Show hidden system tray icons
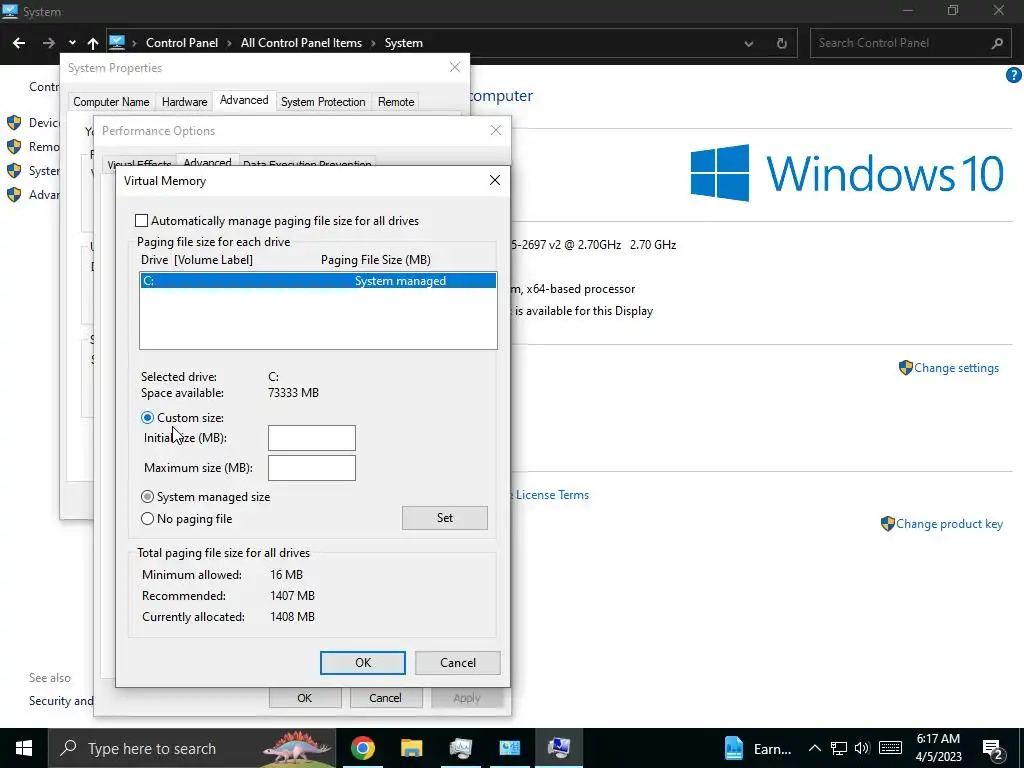Viewport: 1024px width, 768px height. tap(814, 748)
